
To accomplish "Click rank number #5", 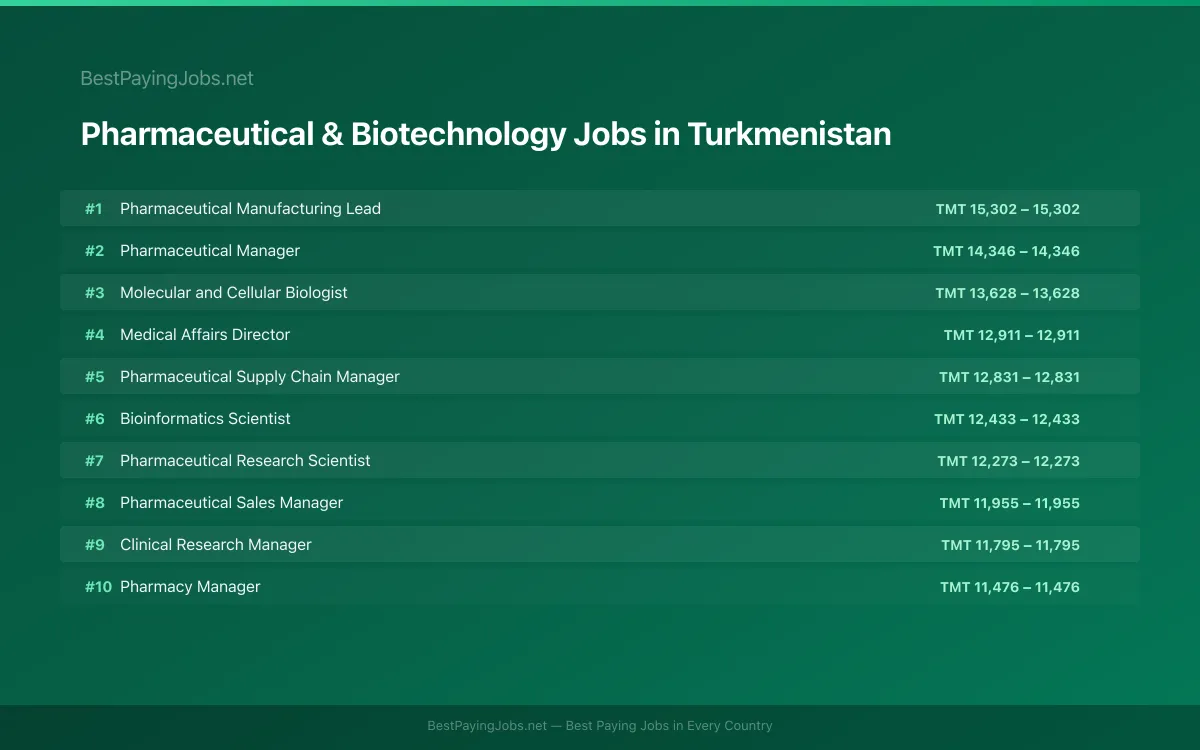I will tap(94, 377).
